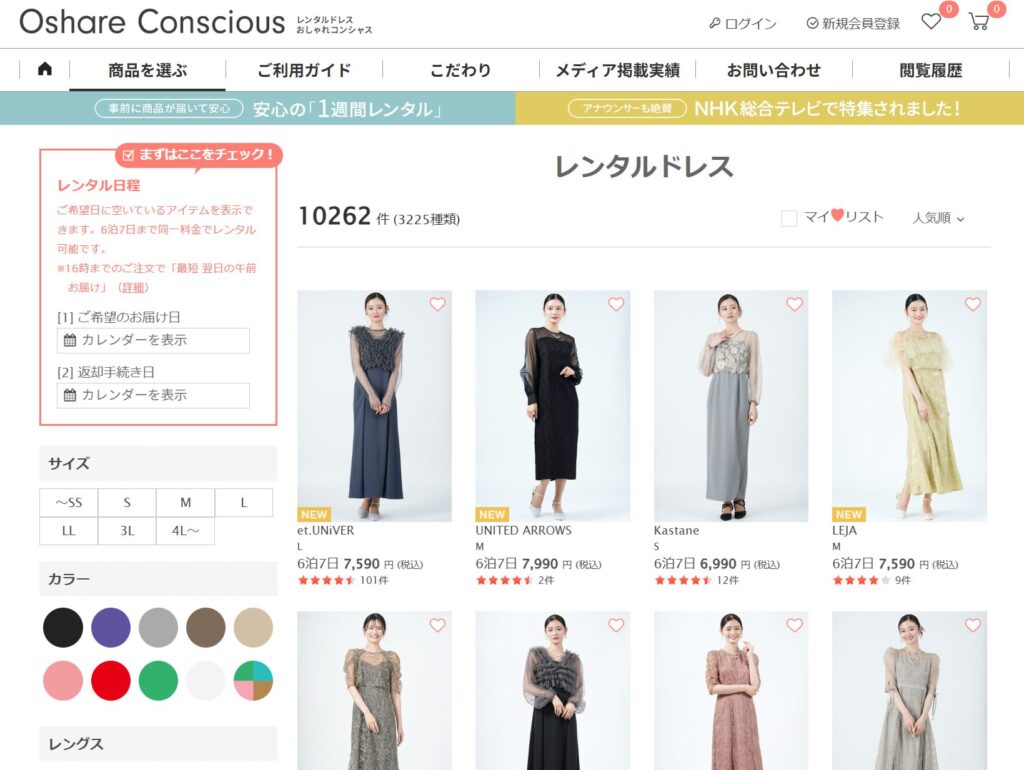Open the 商品を選ぶ menu
1024x770 pixels.
148,70
